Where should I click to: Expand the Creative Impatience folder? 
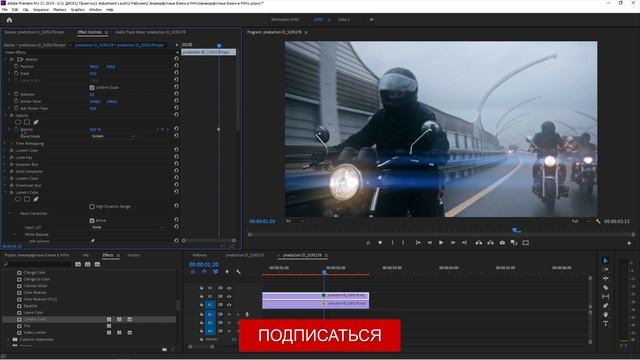click(x=8, y=340)
